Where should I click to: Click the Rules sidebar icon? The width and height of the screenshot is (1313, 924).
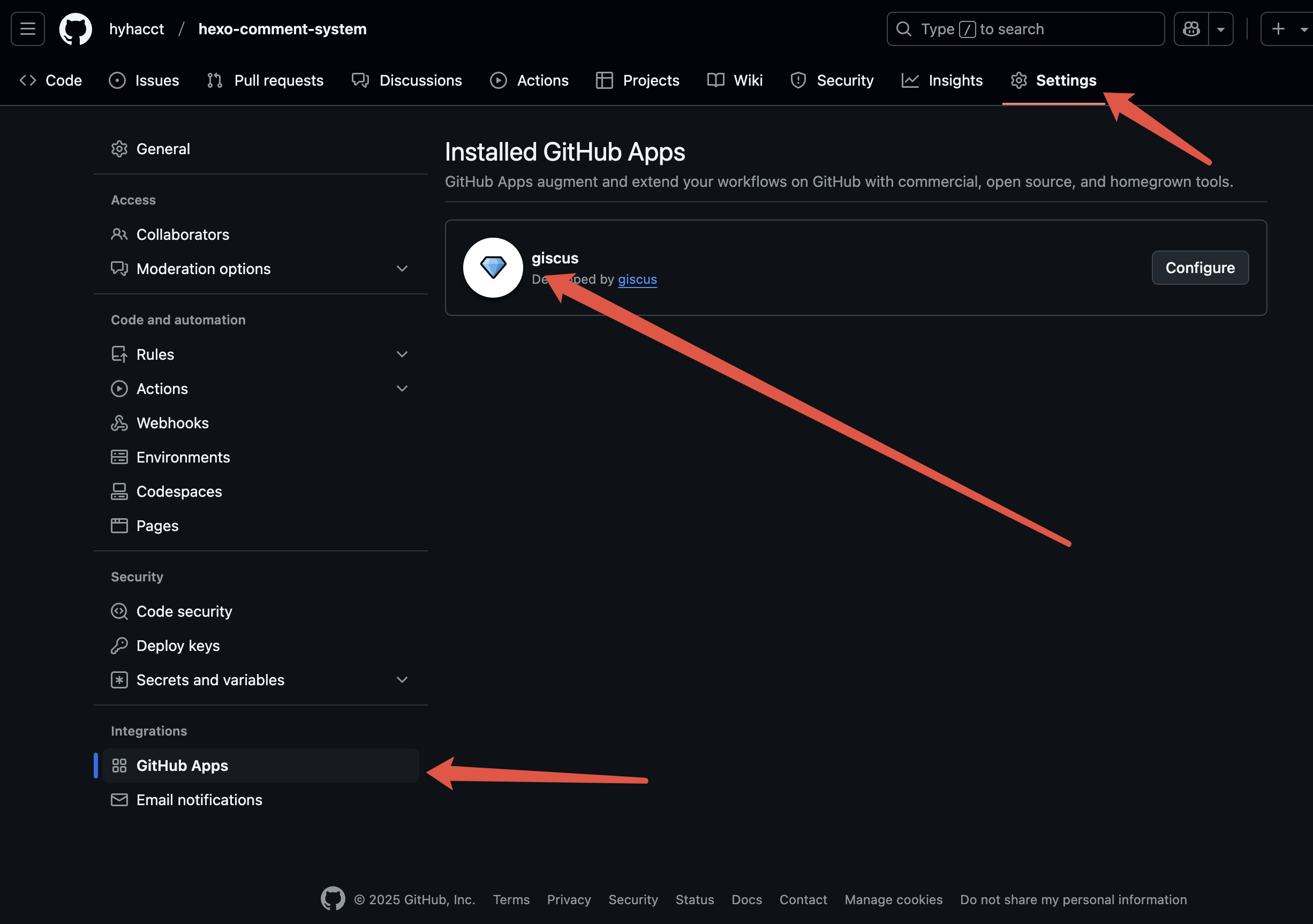coord(119,354)
